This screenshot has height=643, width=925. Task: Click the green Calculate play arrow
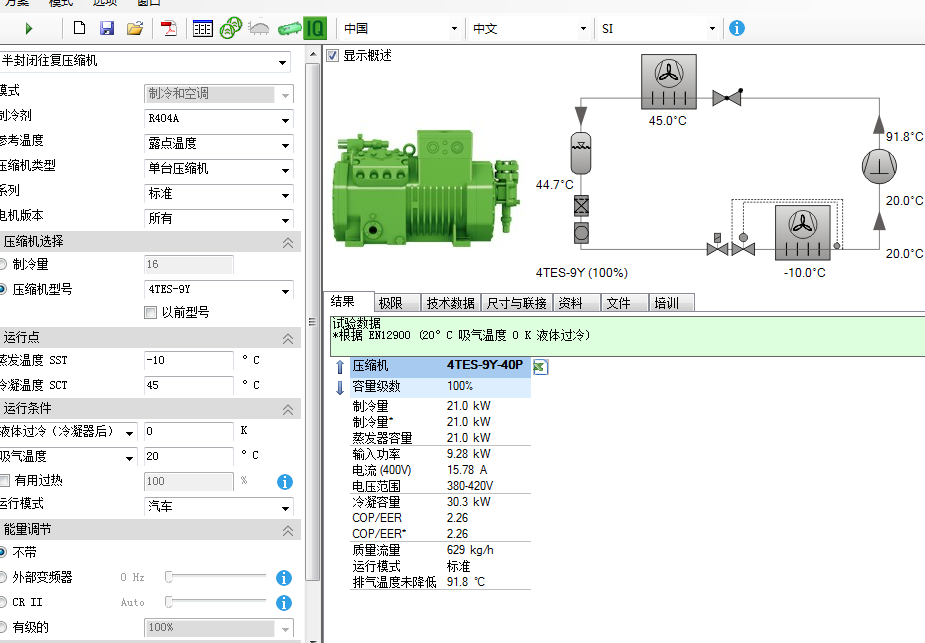[x=29, y=28]
